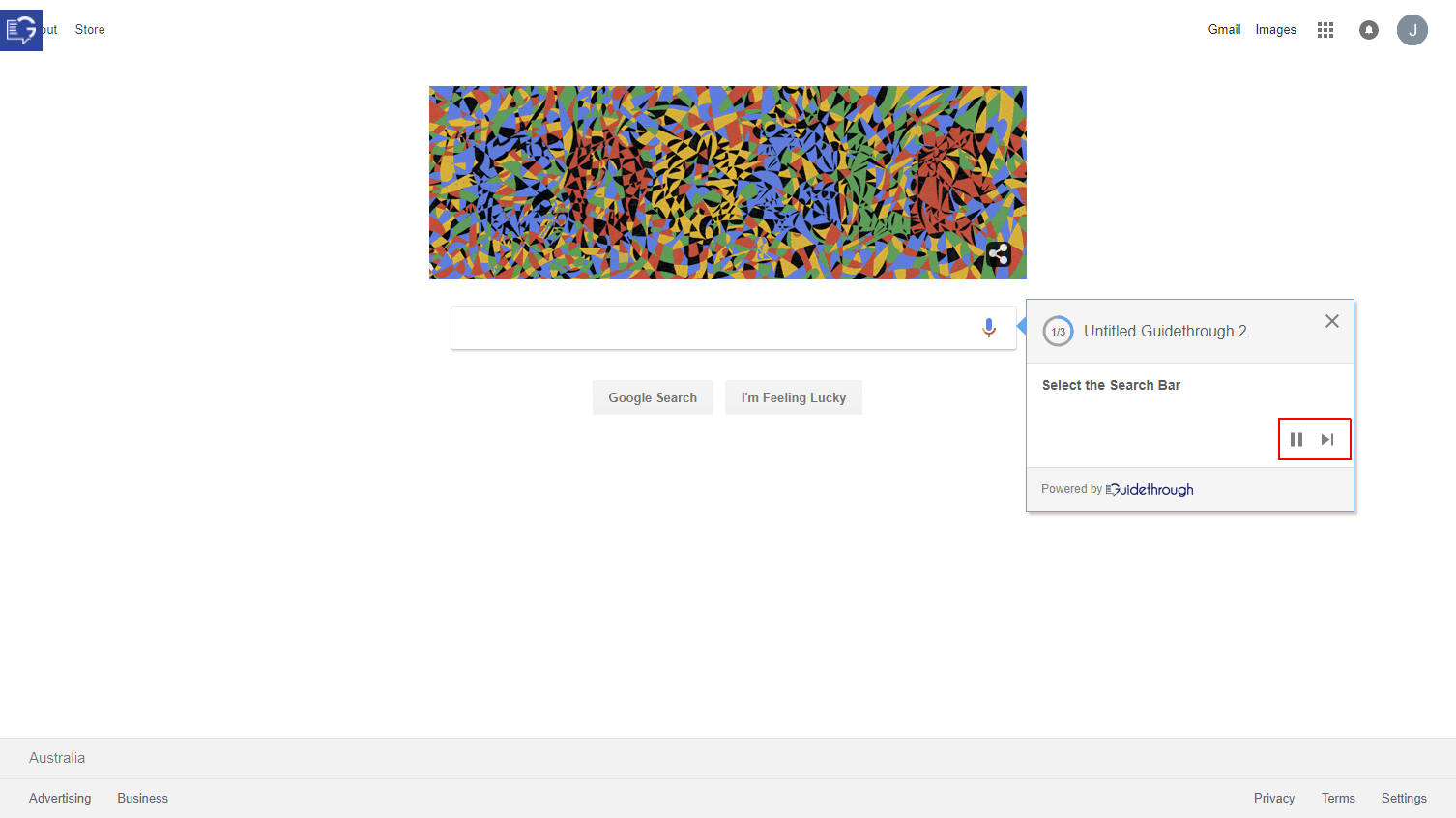1456x818 pixels.
Task: Close the Untitled Guidethrough 2 popup
Action: click(1332, 321)
